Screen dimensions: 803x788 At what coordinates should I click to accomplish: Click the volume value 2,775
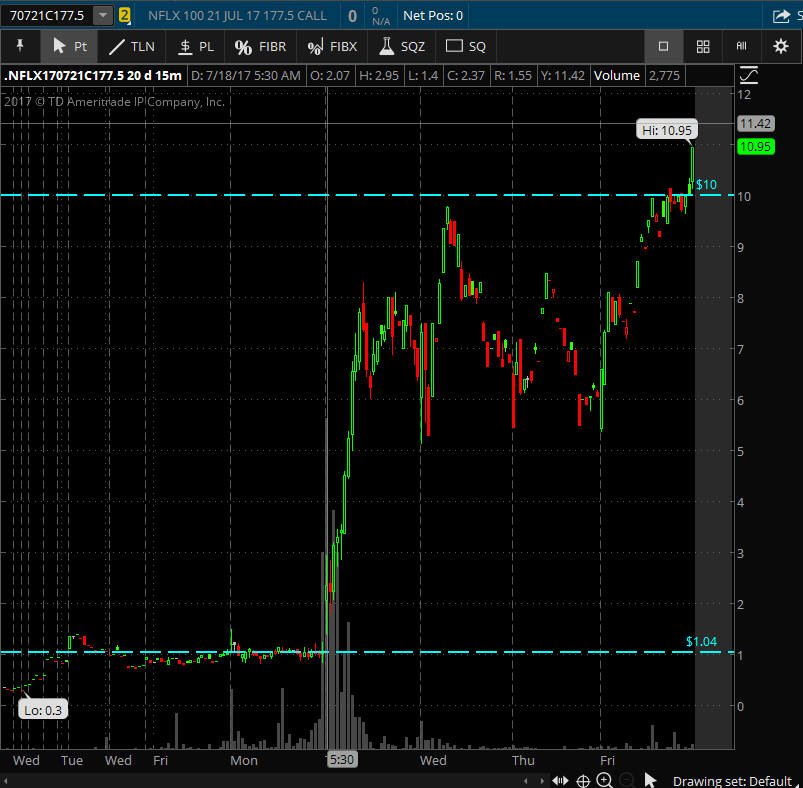point(664,76)
